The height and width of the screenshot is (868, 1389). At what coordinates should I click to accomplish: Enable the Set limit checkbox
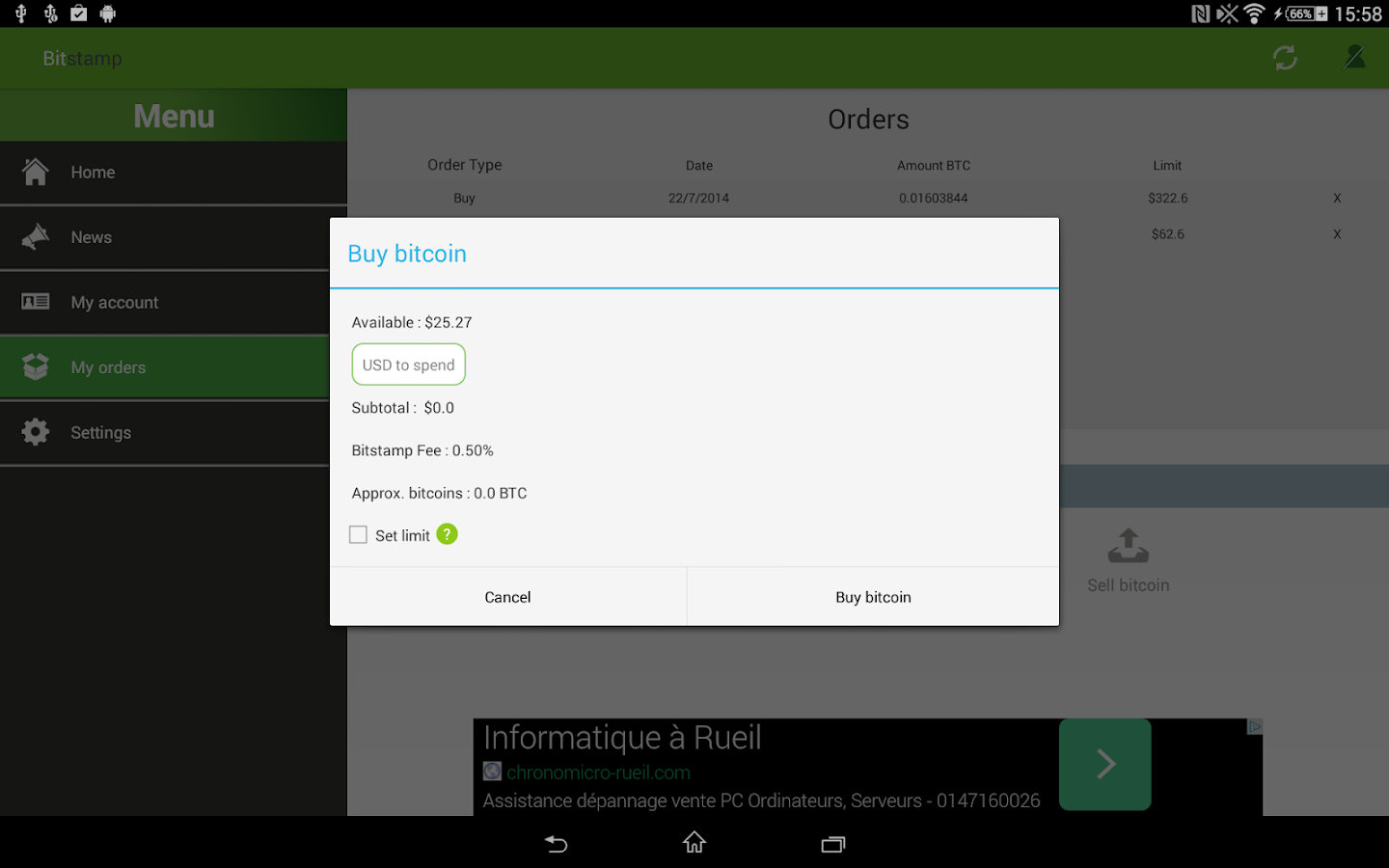(358, 534)
